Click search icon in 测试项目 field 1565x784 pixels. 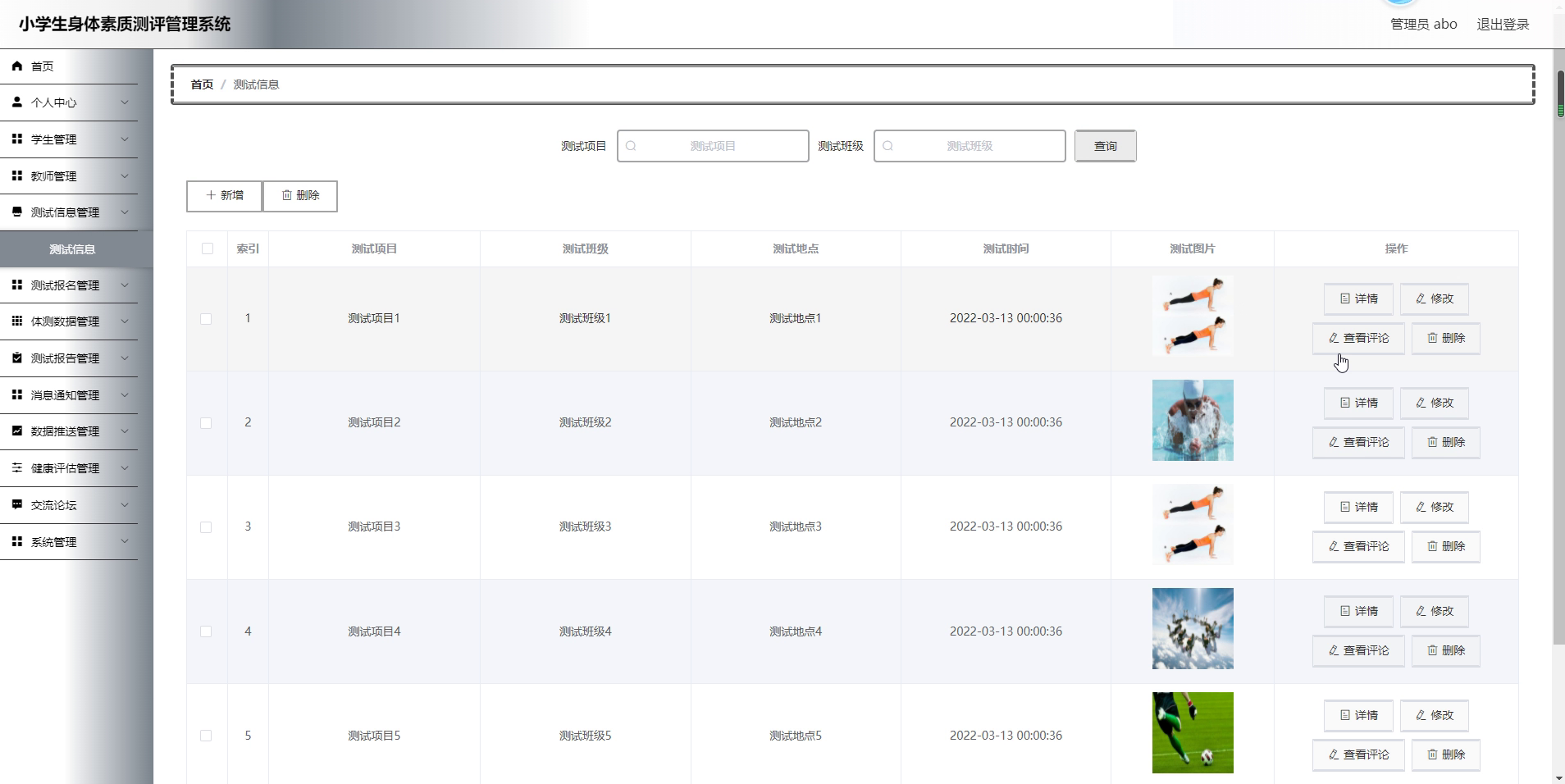tap(631, 146)
